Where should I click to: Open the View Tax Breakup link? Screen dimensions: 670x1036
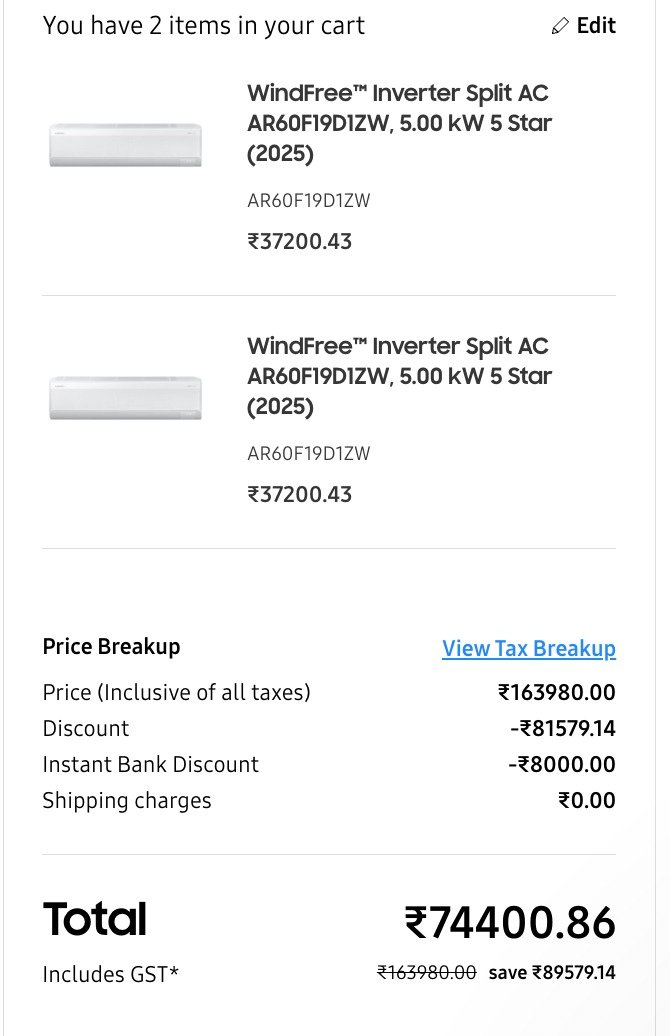[x=529, y=648]
